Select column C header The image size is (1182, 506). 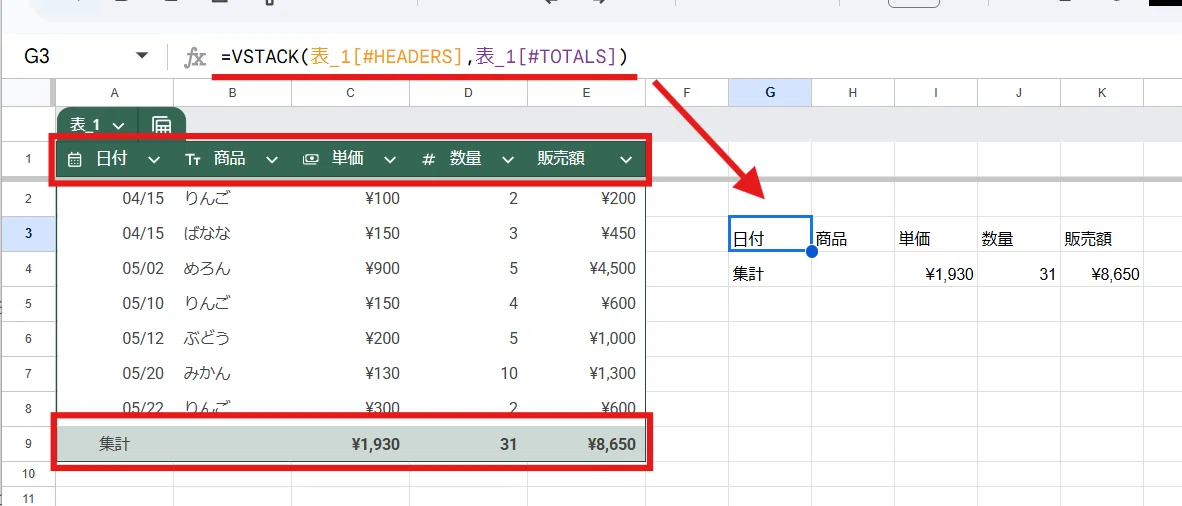click(x=351, y=93)
